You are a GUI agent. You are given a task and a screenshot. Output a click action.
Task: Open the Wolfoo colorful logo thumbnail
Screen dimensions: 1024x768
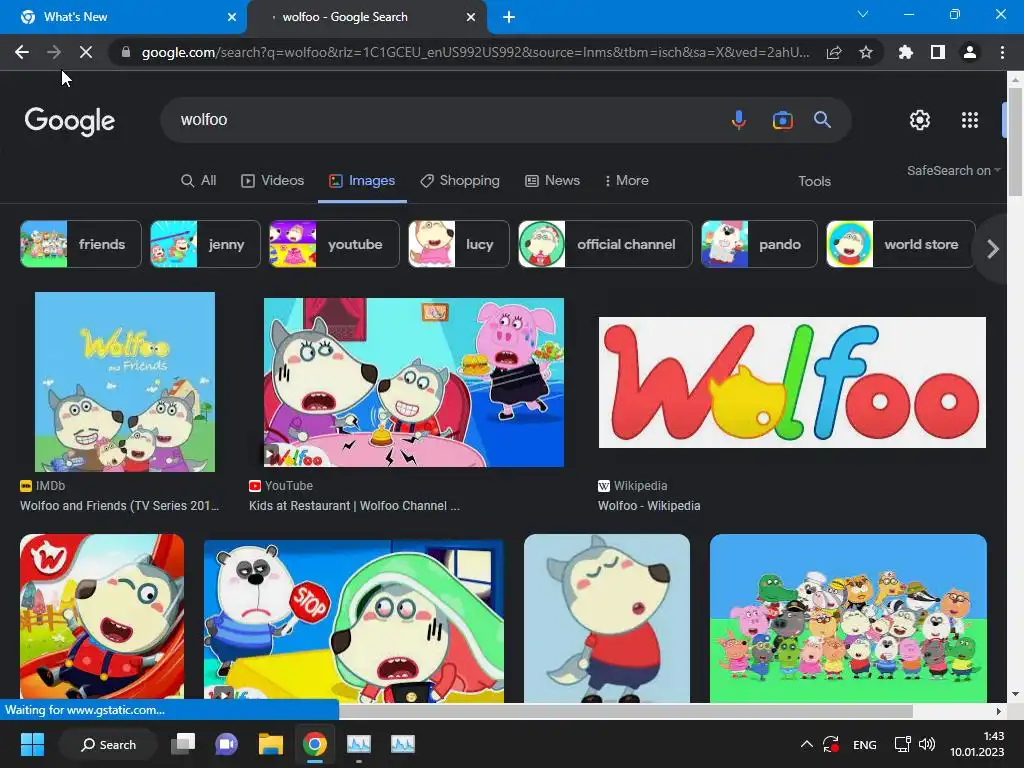coord(792,383)
